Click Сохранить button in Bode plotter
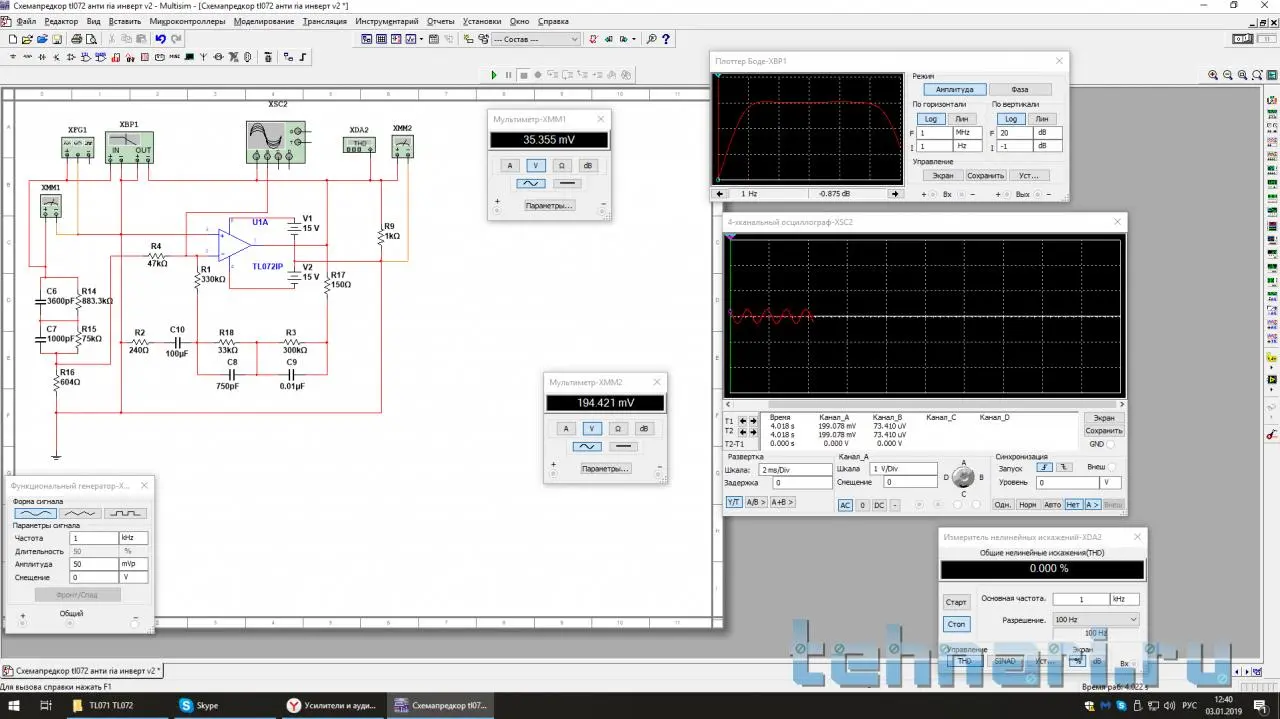 pyautogui.click(x=984, y=175)
